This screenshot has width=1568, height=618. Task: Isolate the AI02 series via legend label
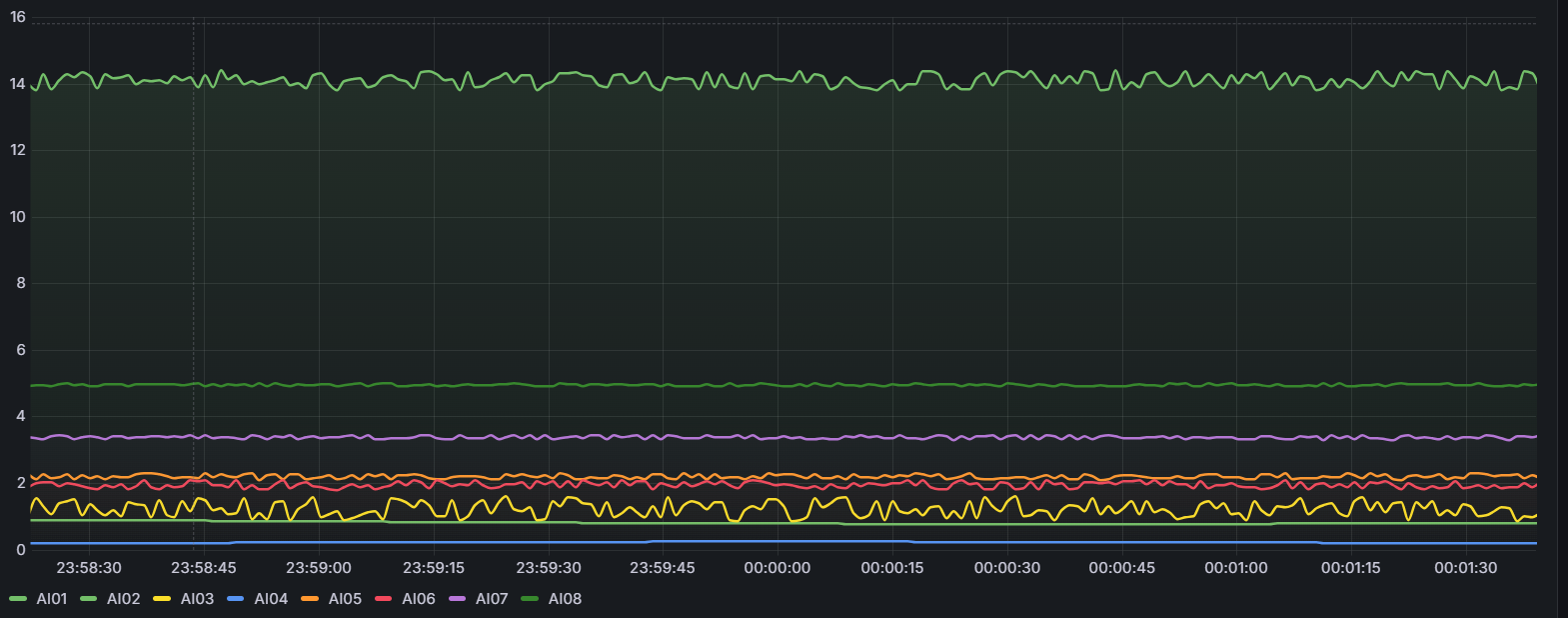click(x=124, y=599)
